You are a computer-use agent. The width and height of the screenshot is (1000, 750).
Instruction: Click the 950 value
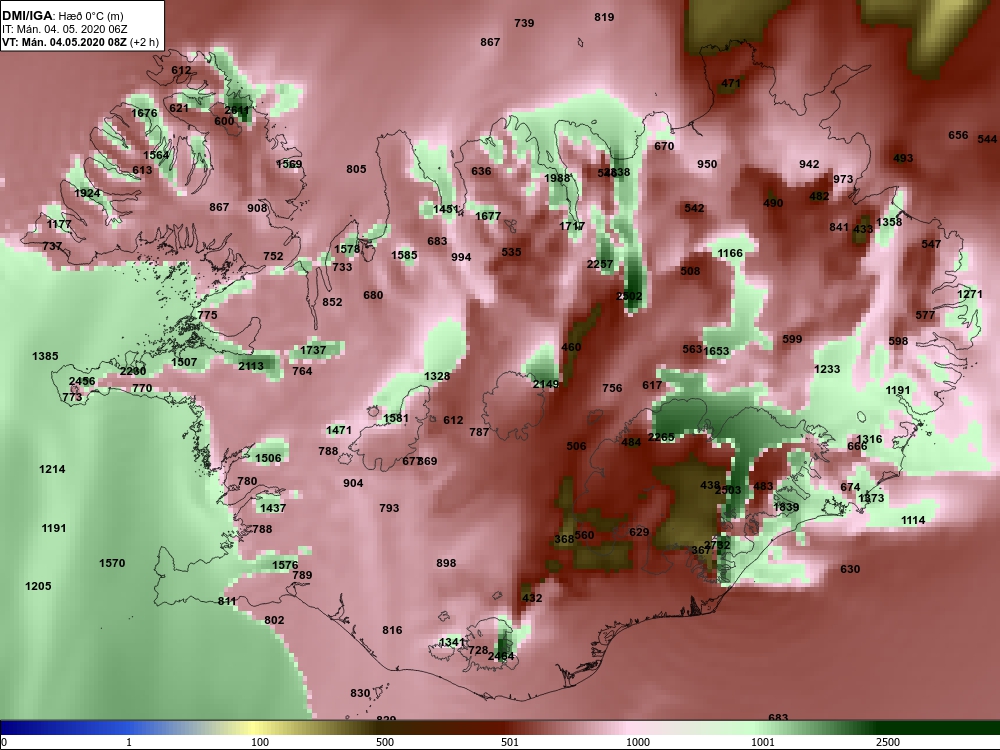tap(707, 164)
